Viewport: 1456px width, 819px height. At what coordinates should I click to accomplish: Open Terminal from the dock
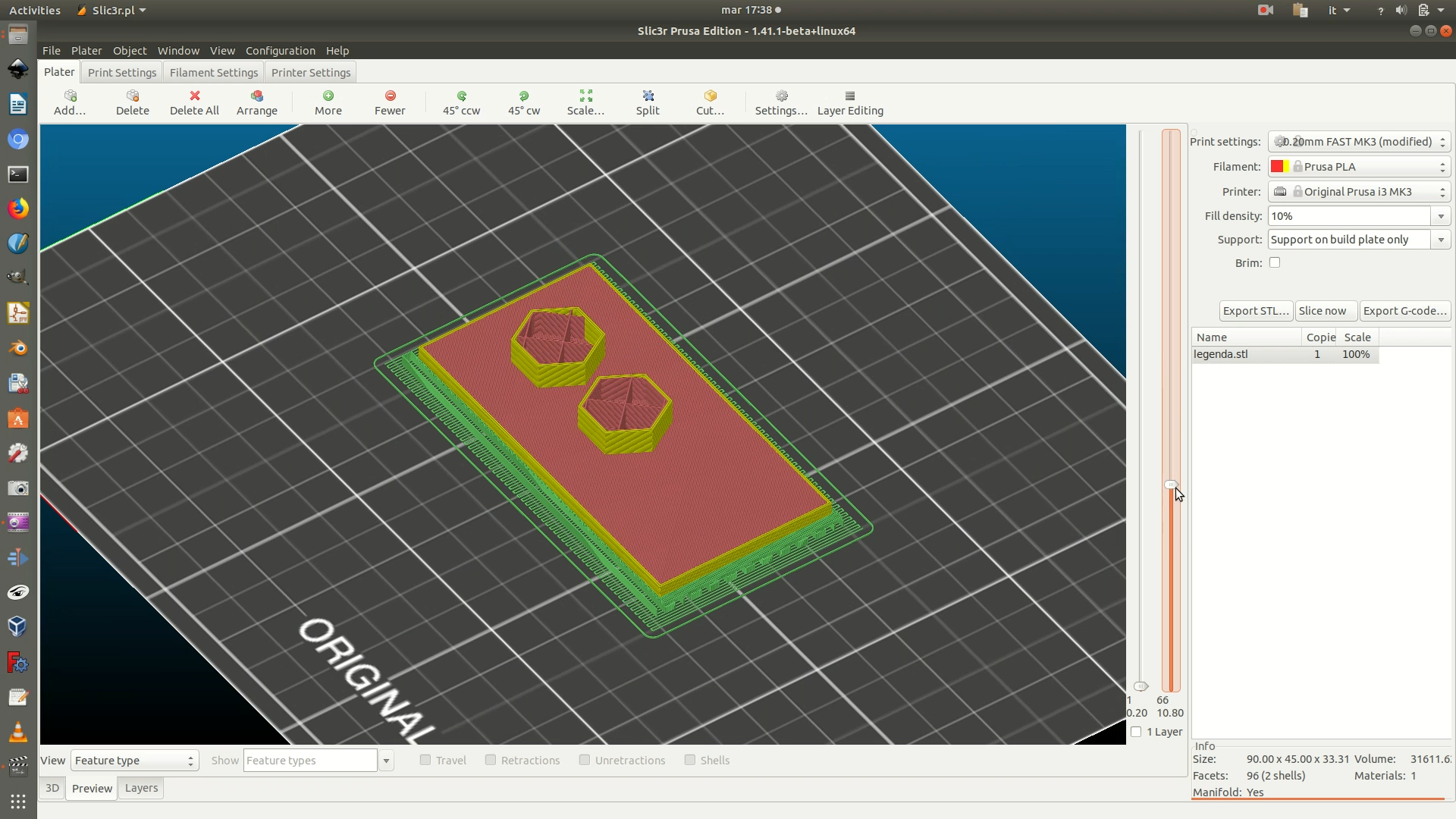pos(18,174)
